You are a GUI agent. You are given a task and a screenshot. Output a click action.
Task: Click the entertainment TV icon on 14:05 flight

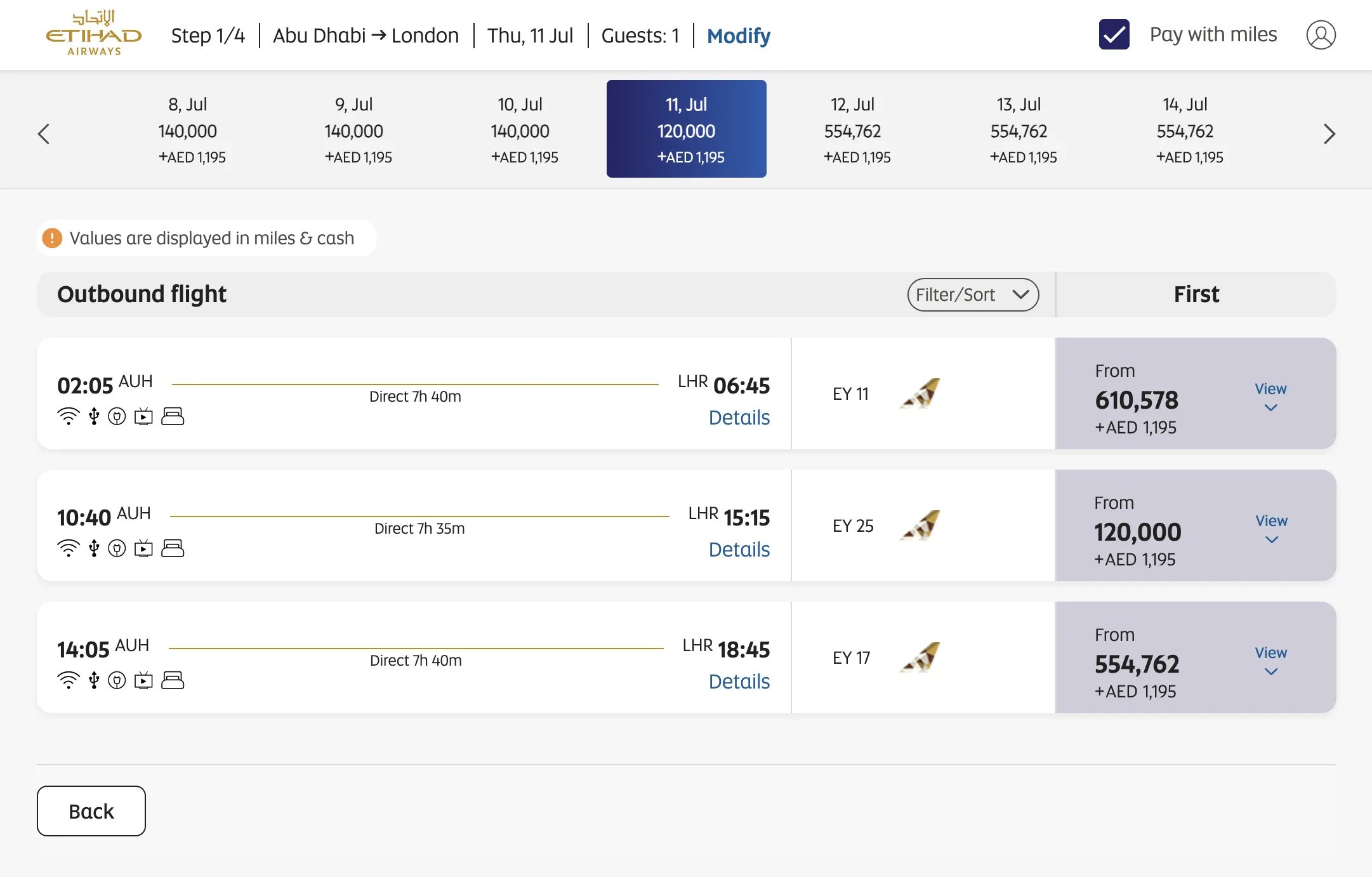(143, 680)
